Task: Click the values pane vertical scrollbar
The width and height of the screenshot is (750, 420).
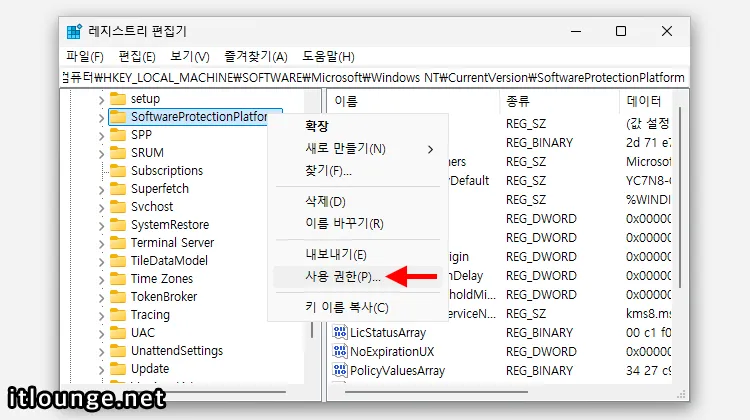Action: click(x=680, y=197)
